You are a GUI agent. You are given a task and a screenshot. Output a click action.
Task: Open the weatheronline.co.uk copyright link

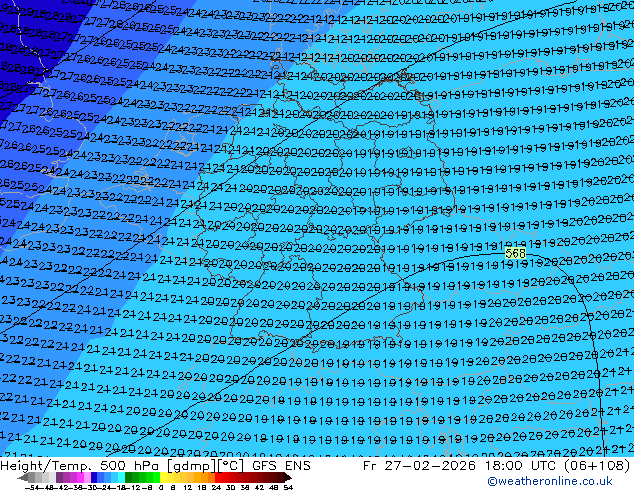click(549, 481)
